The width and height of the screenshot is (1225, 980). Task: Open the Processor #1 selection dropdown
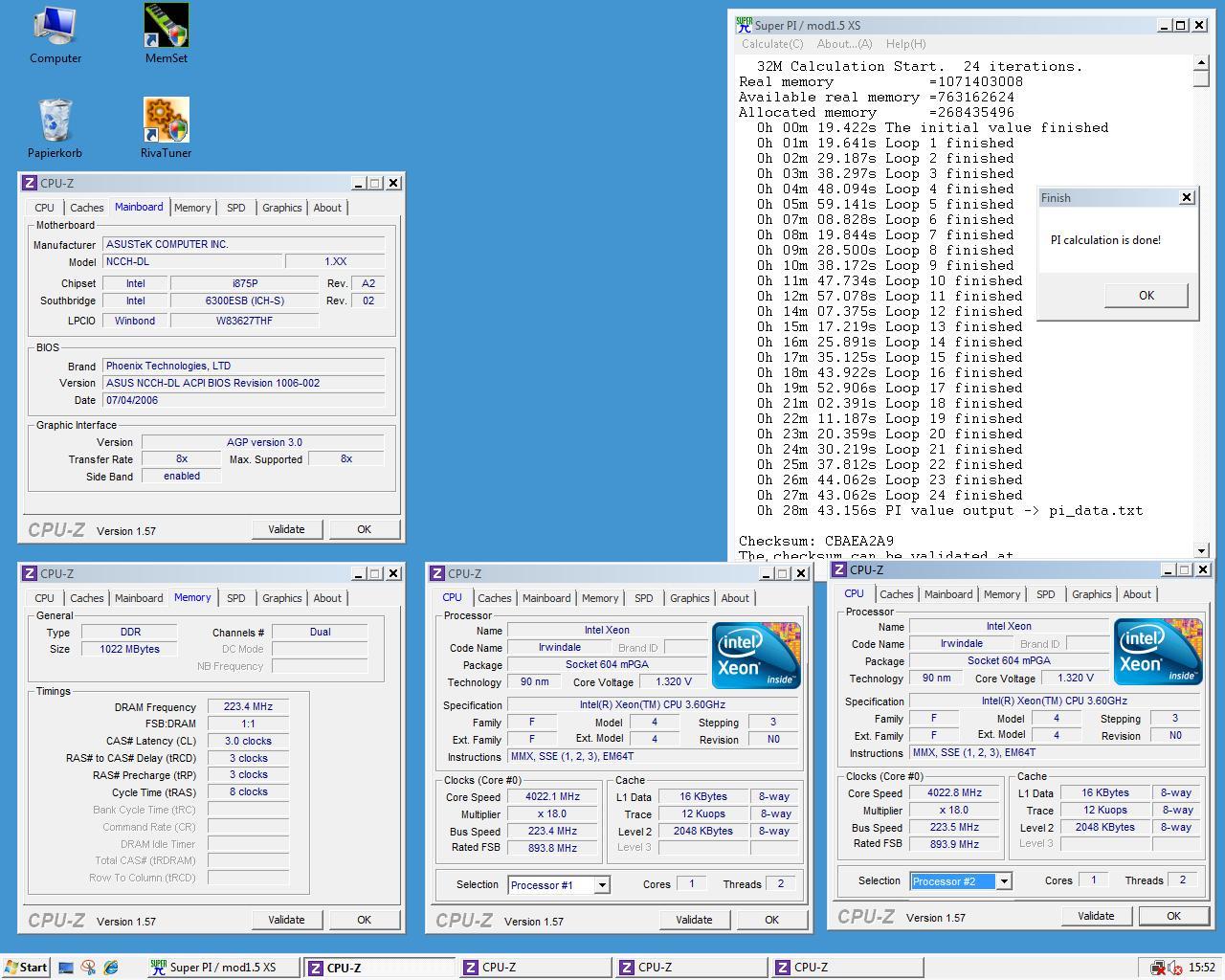tap(602, 885)
